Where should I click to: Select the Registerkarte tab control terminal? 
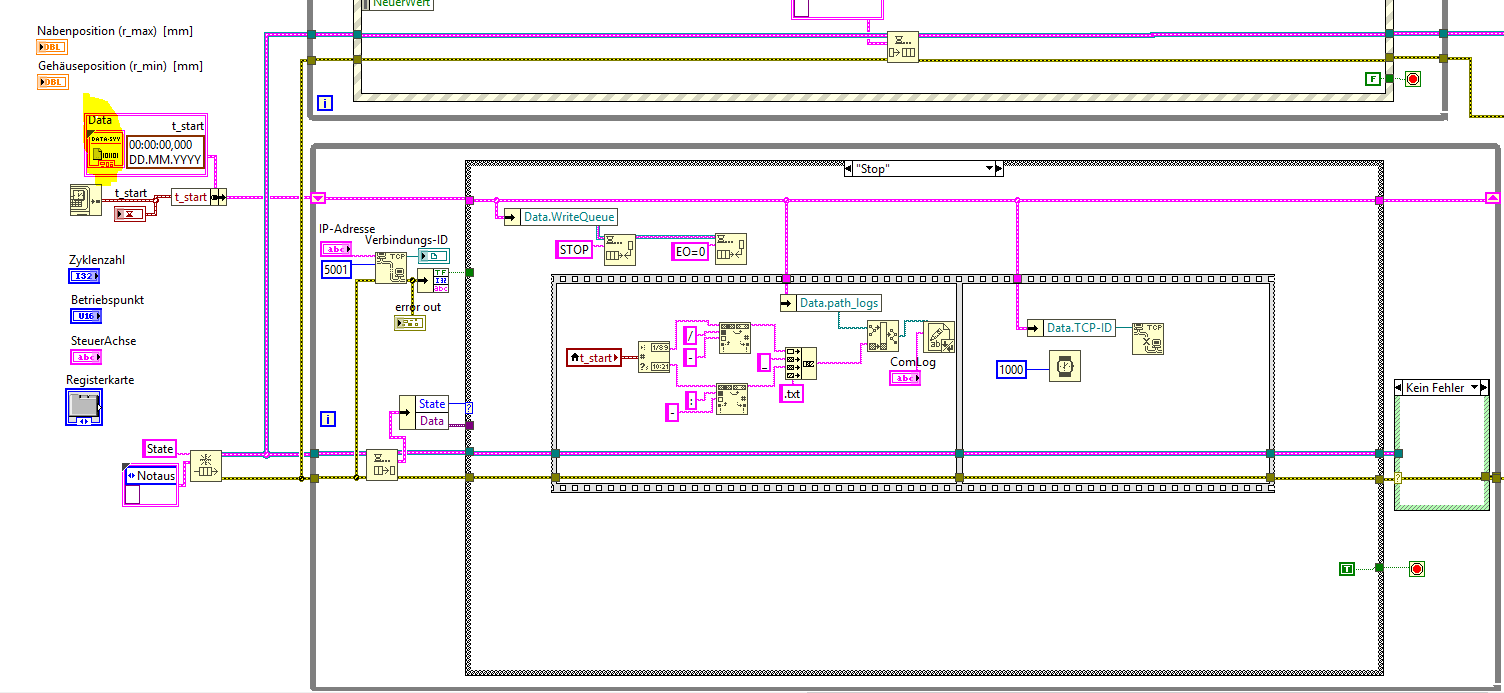click(84, 407)
